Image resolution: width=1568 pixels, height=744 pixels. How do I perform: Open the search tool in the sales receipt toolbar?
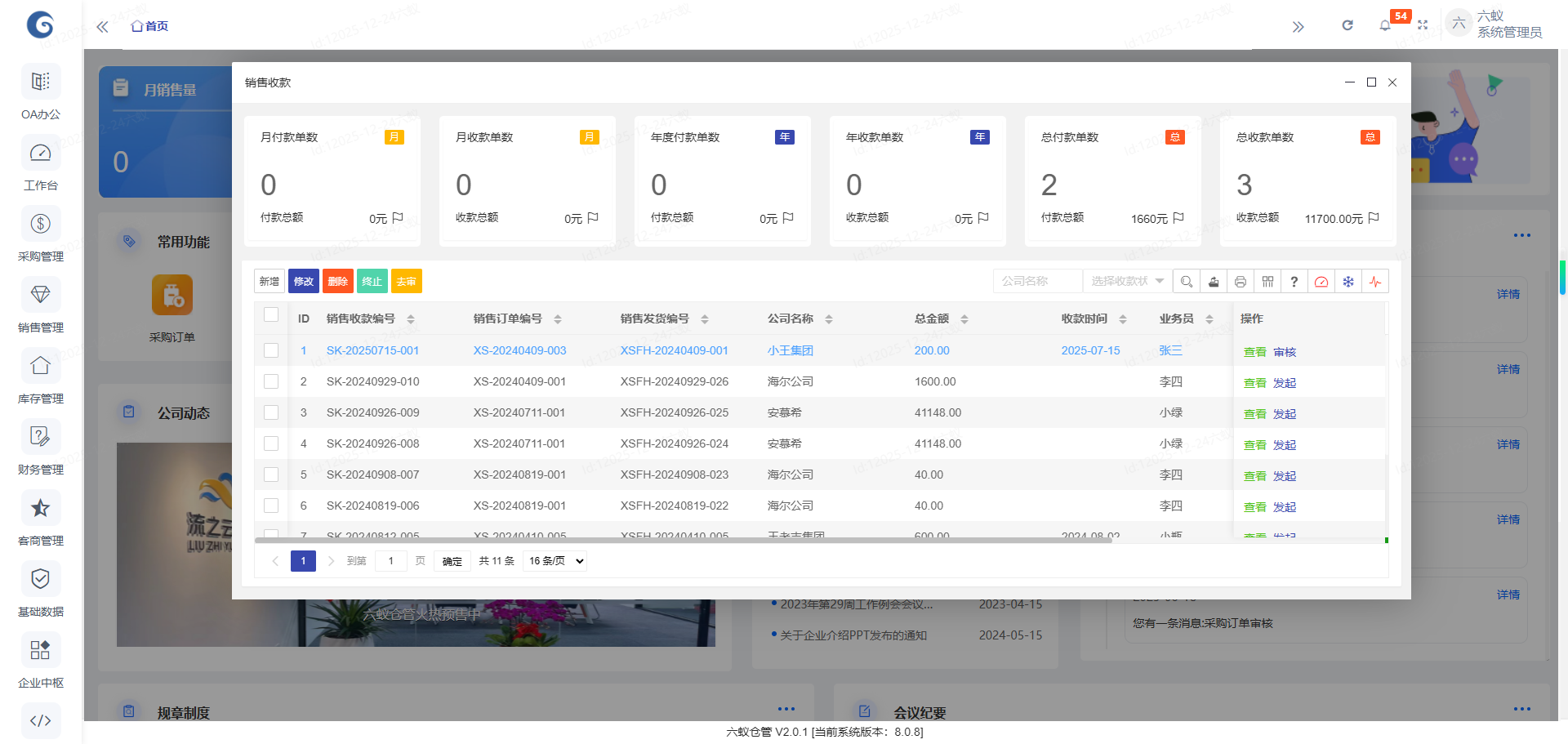pos(1186,281)
